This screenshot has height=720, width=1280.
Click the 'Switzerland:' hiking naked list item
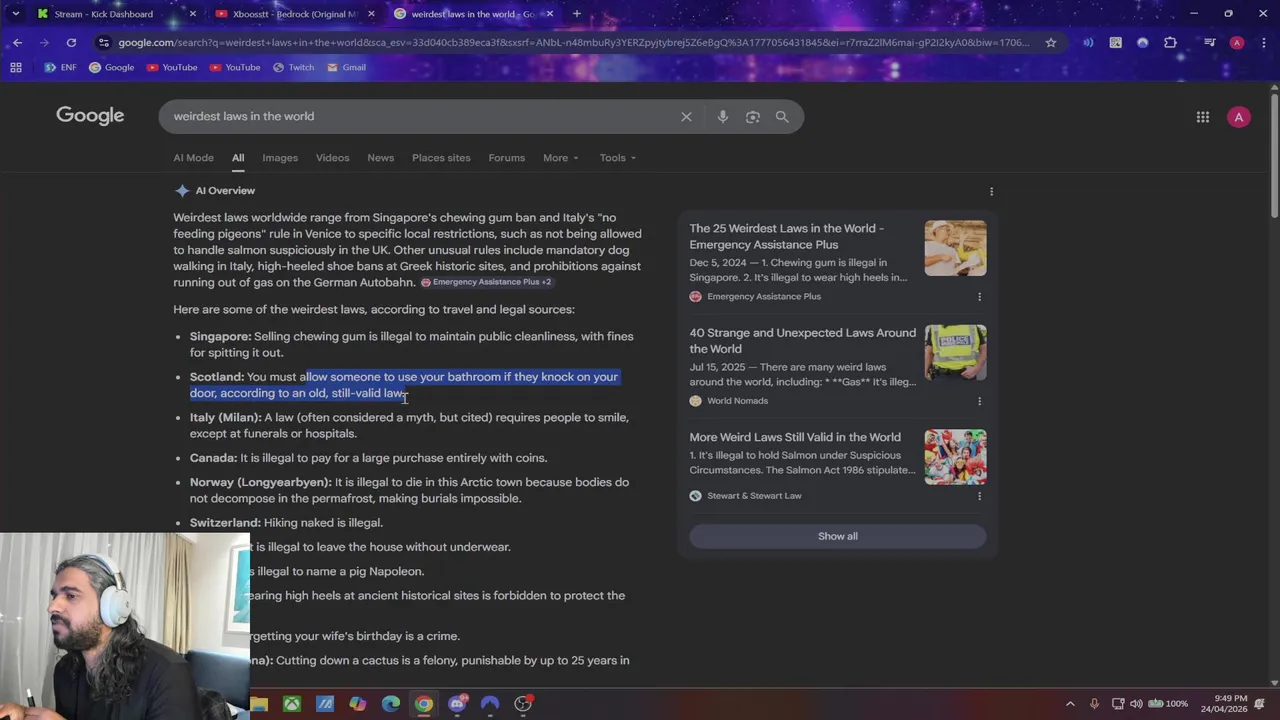pyautogui.click(x=286, y=523)
